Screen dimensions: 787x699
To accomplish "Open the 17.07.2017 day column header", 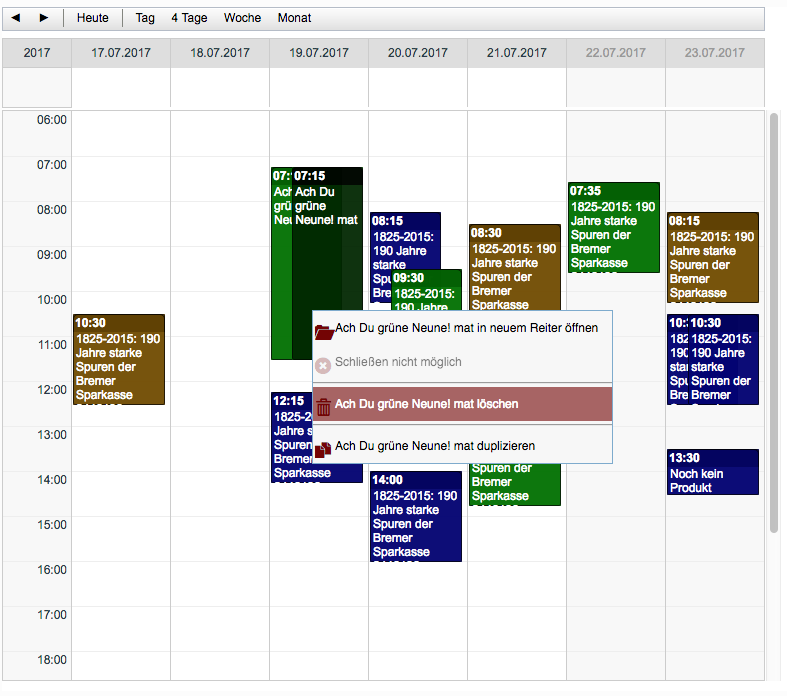I will tap(120, 53).
